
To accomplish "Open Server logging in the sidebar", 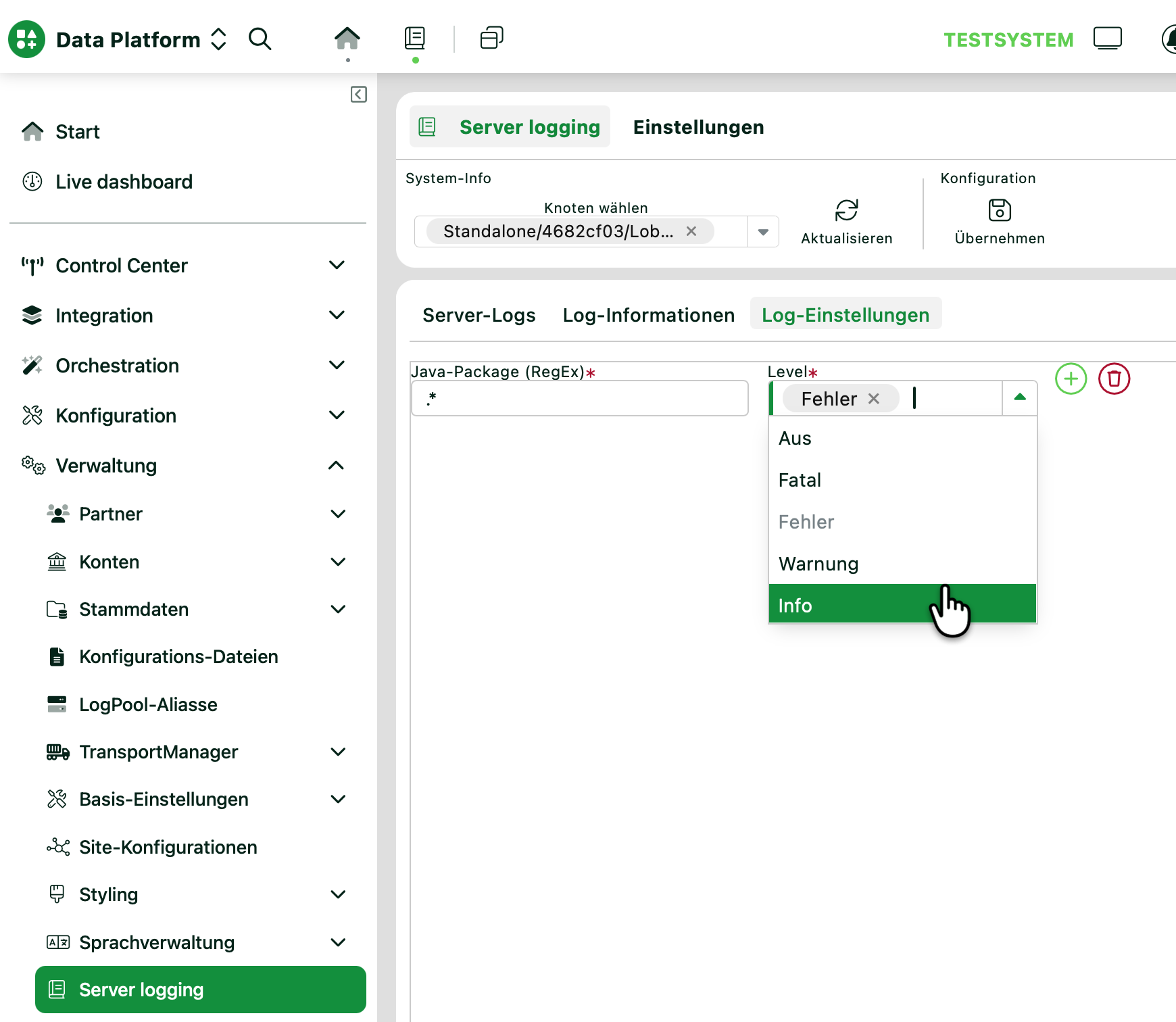I will pyautogui.click(x=201, y=990).
